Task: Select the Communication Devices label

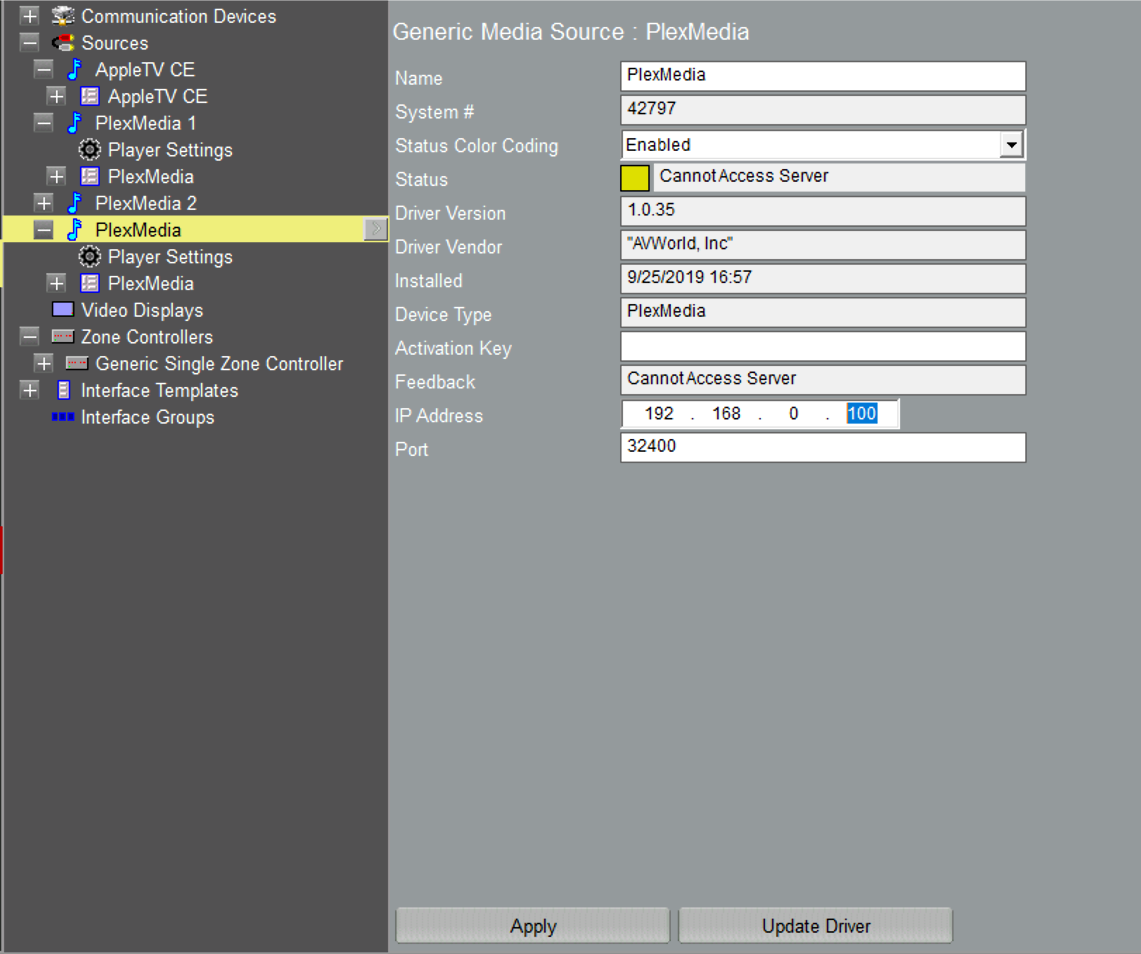Action: tap(178, 16)
